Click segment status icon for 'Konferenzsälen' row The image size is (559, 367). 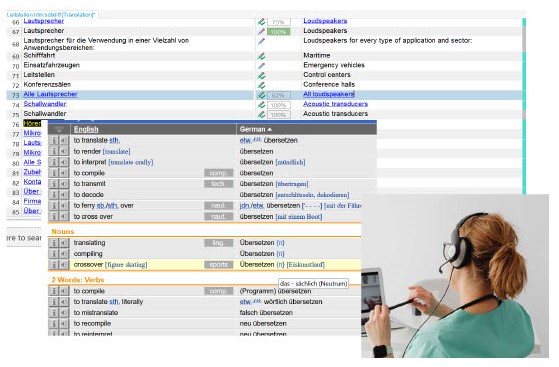(x=262, y=85)
